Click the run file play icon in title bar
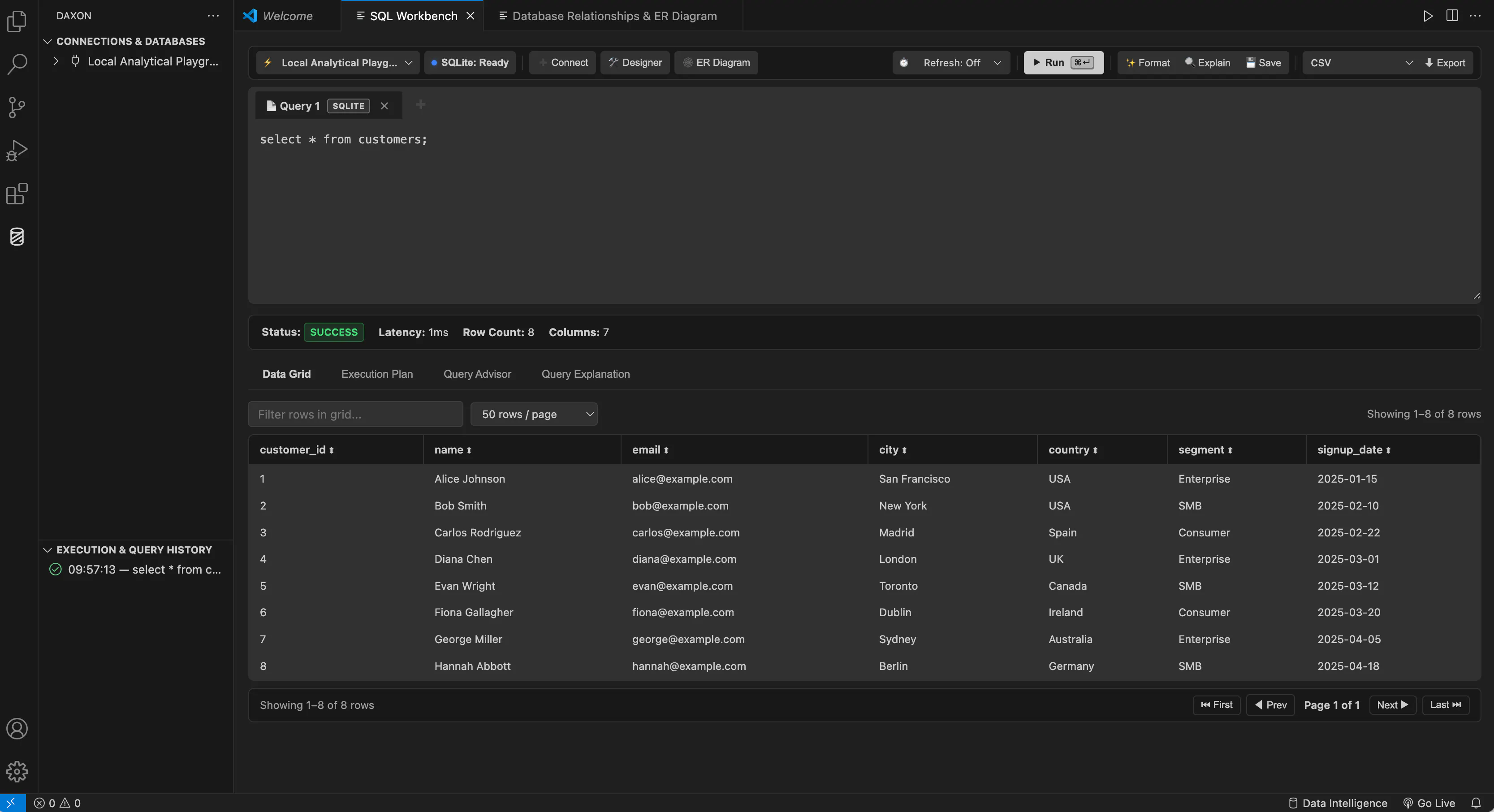1494x812 pixels. [1429, 16]
